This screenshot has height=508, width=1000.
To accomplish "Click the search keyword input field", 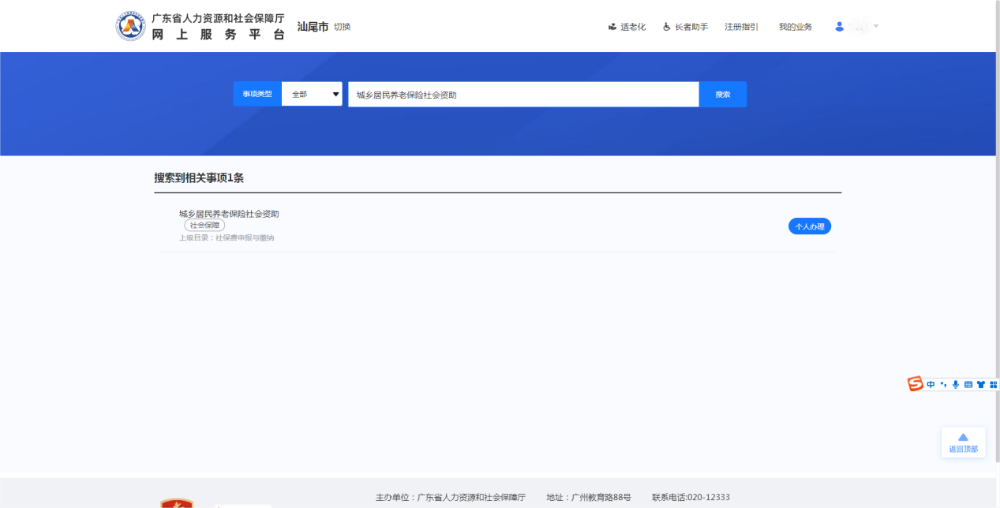I will coord(523,94).
